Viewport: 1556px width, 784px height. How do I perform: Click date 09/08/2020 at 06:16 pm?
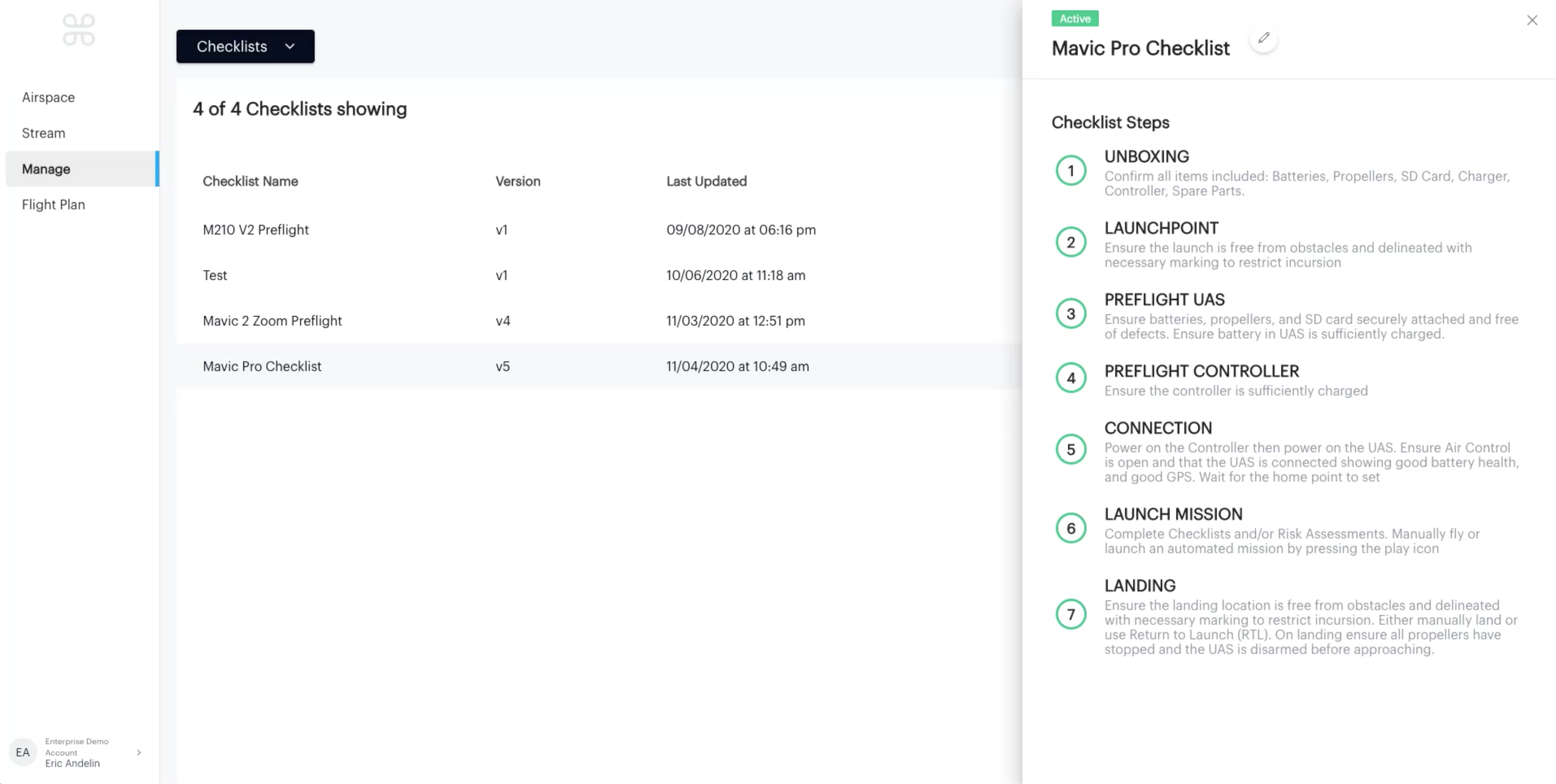(741, 230)
